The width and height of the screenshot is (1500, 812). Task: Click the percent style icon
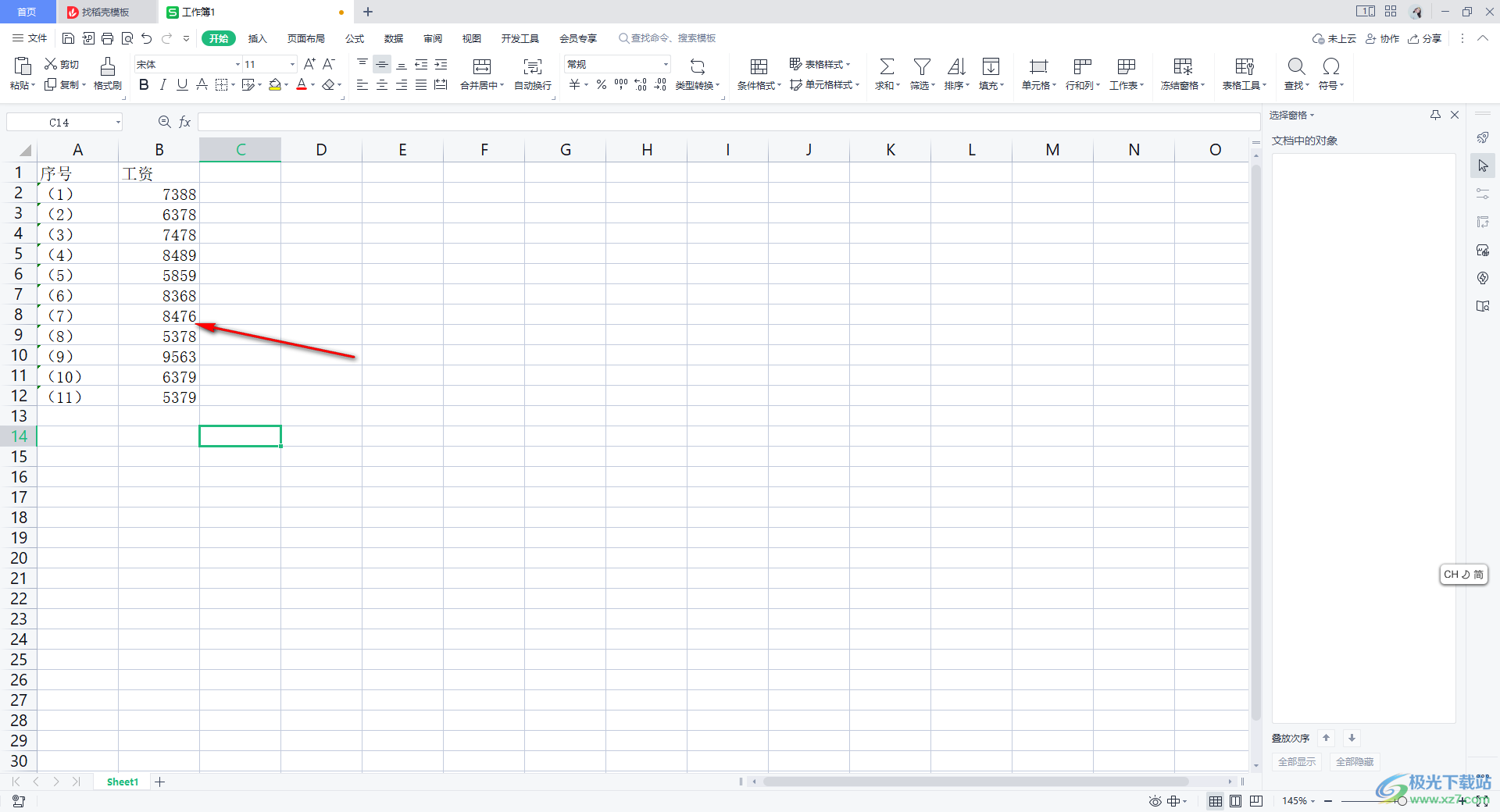pyautogui.click(x=602, y=84)
